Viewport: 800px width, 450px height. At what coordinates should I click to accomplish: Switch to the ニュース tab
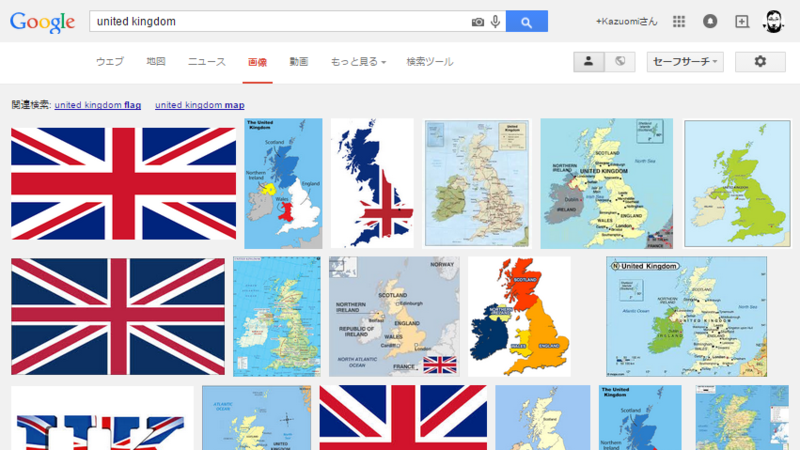tap(207, 62)
